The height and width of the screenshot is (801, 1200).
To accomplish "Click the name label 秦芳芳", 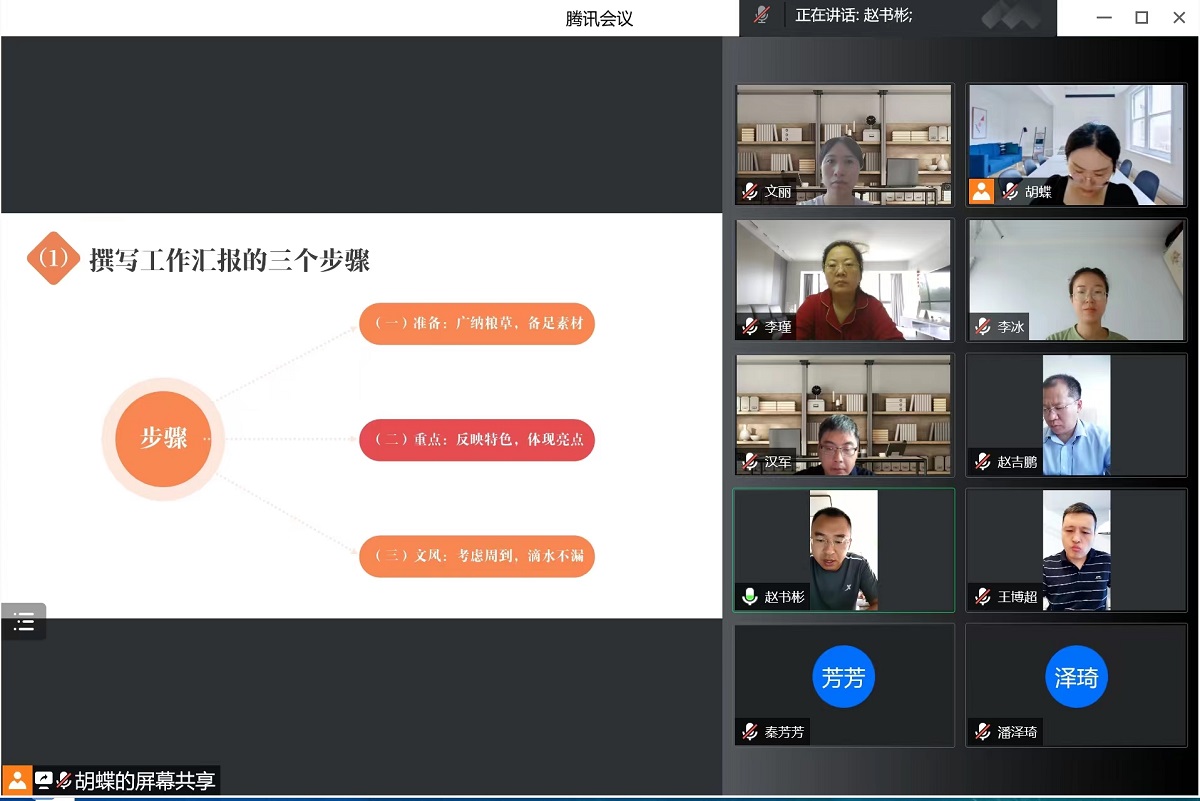I will (x=784, y=732).
